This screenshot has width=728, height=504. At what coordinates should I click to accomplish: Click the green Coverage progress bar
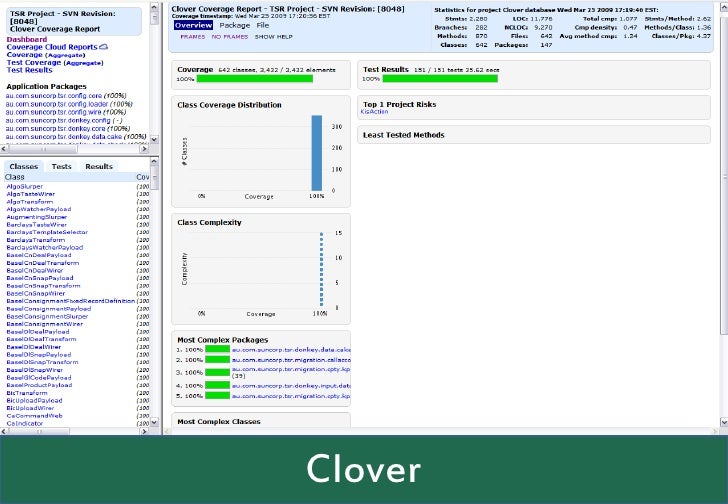coord(254,79)
